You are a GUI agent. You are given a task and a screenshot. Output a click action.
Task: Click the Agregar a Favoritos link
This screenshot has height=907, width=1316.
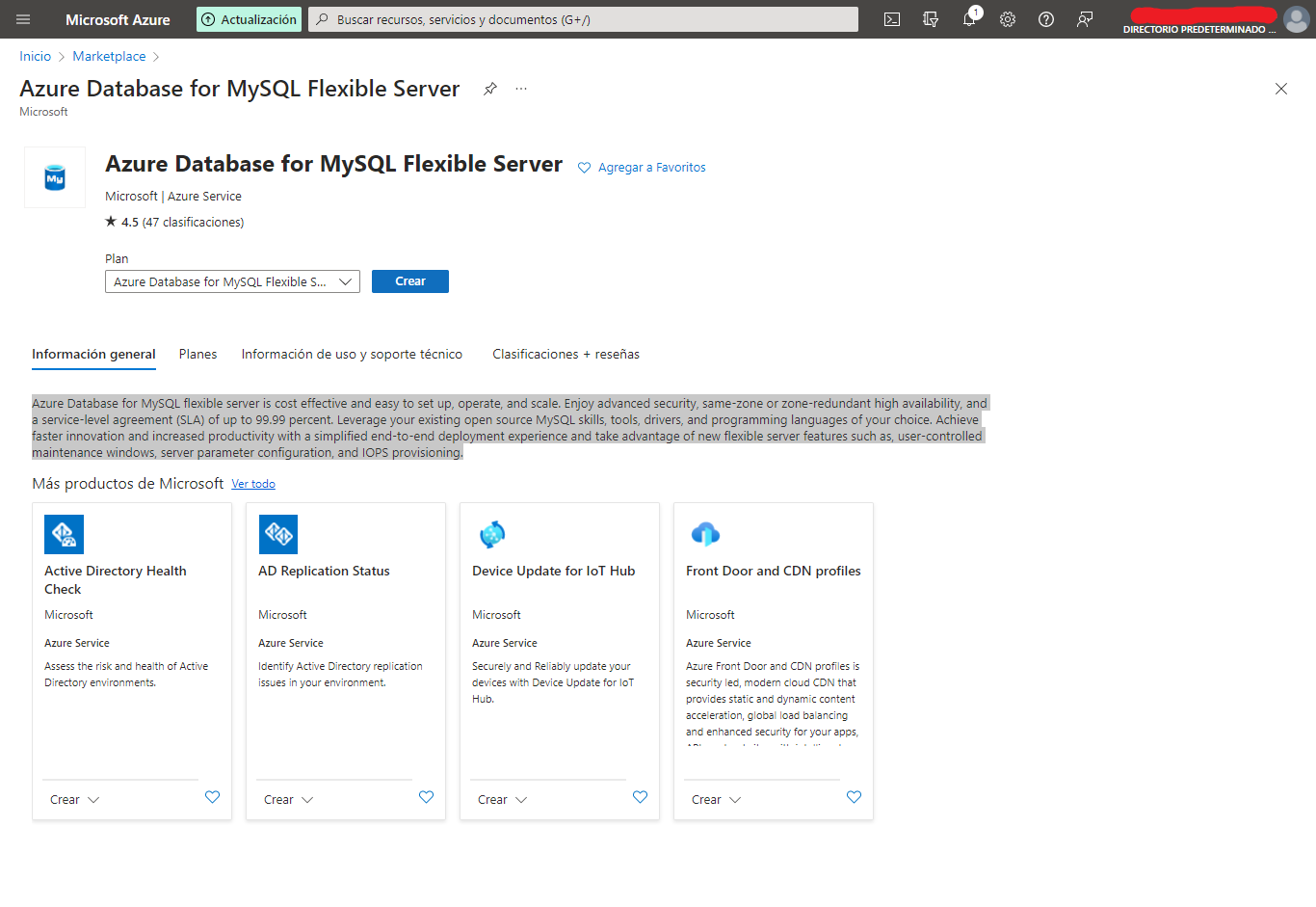click(652, 168)
